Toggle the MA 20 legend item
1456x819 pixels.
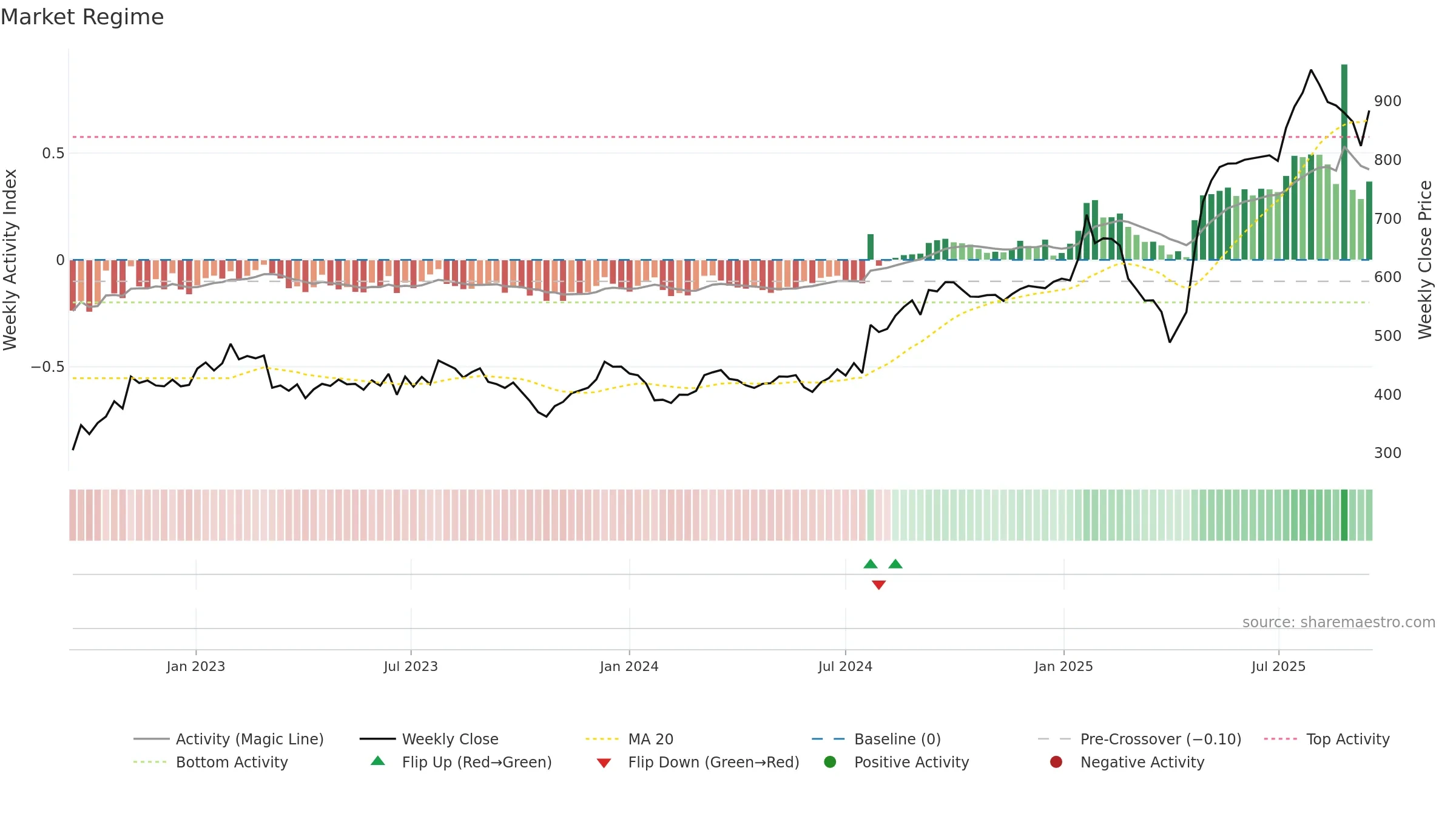tap(630, 739)
